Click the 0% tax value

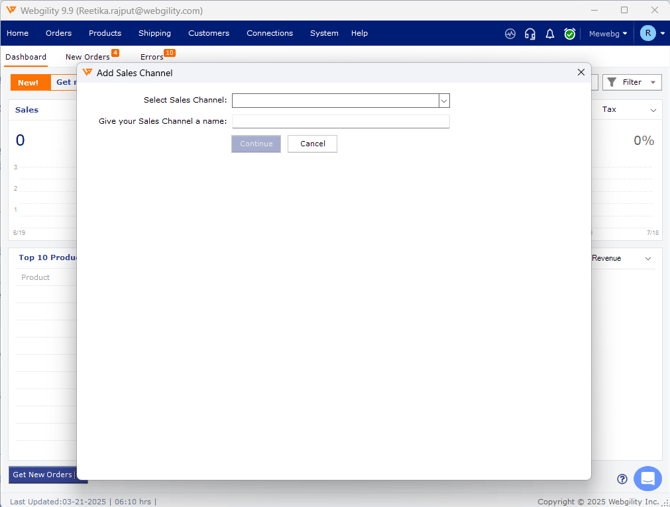644,141
